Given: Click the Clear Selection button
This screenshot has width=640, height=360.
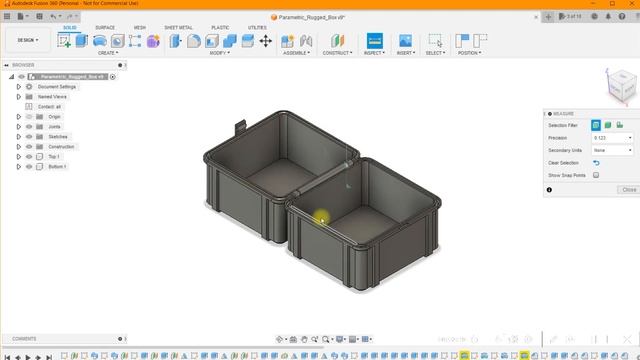Looking at the screenshot, I should (x=596, y=163).
